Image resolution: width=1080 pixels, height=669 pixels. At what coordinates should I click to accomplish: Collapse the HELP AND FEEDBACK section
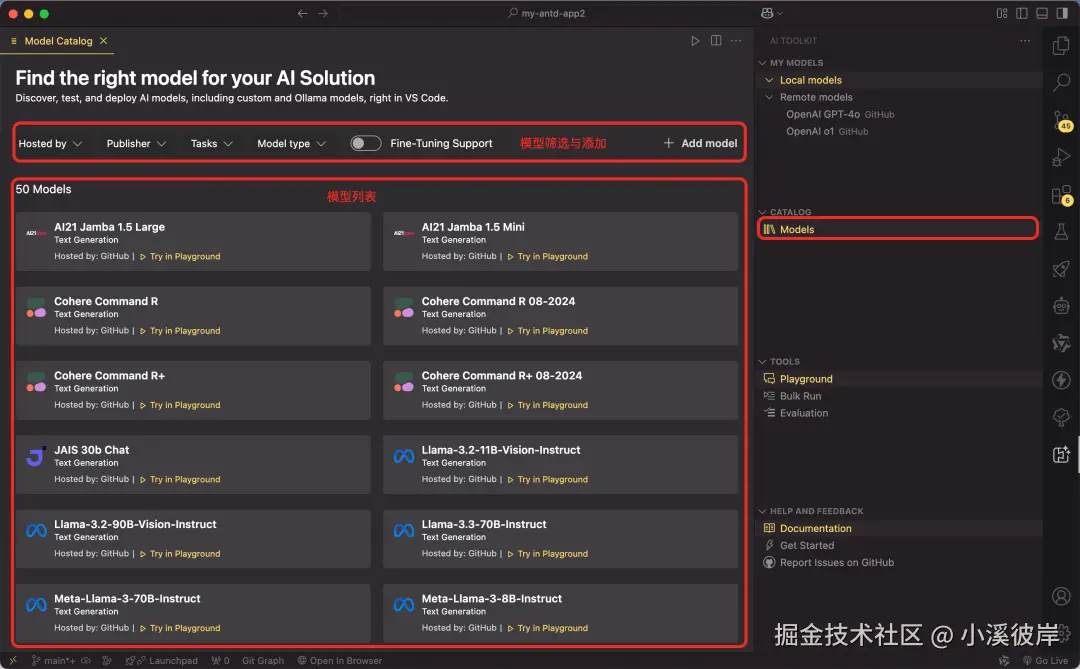(x=762, y=511)
